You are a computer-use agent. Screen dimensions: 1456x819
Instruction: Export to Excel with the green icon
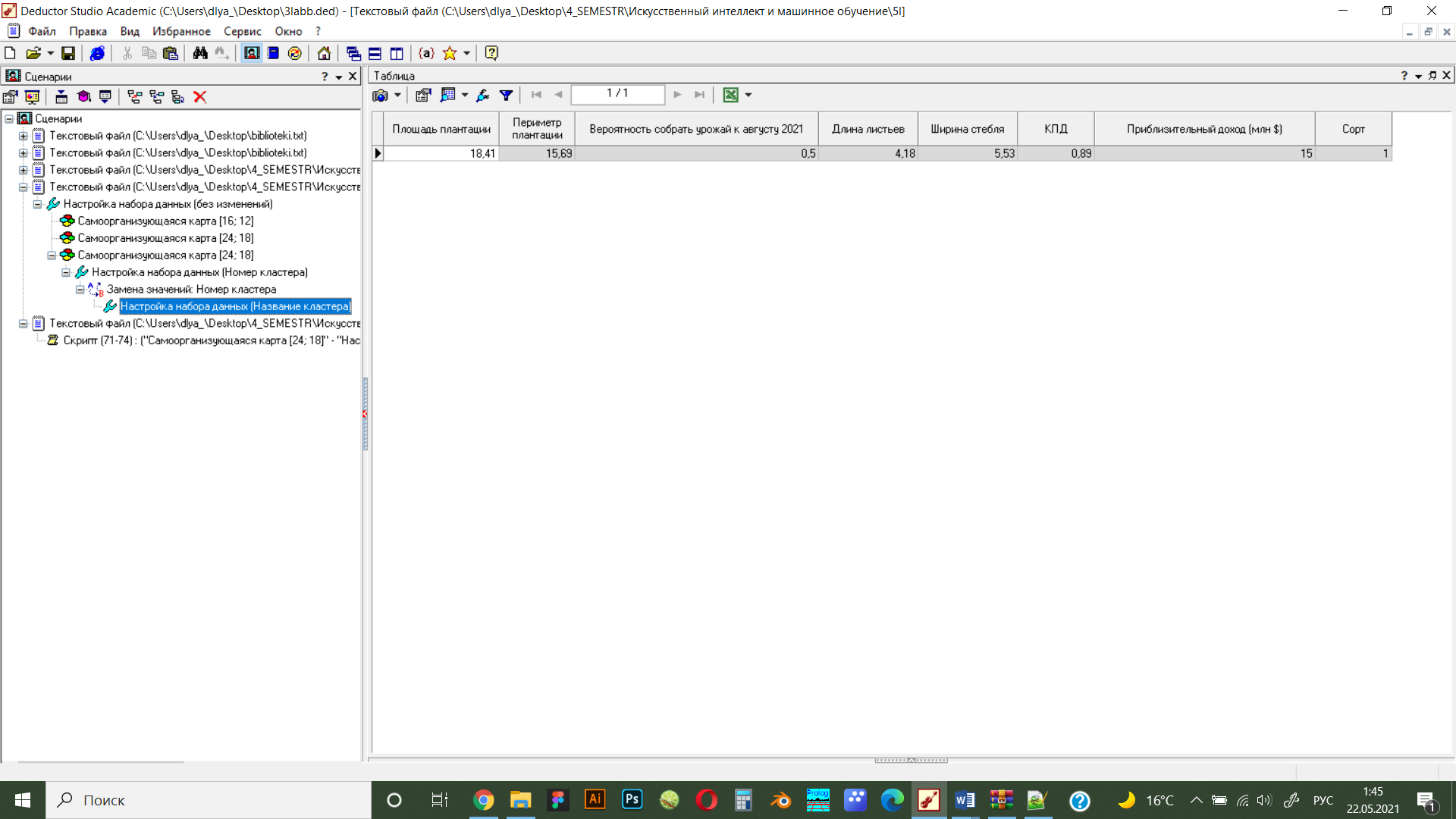(x=730, y=95)
